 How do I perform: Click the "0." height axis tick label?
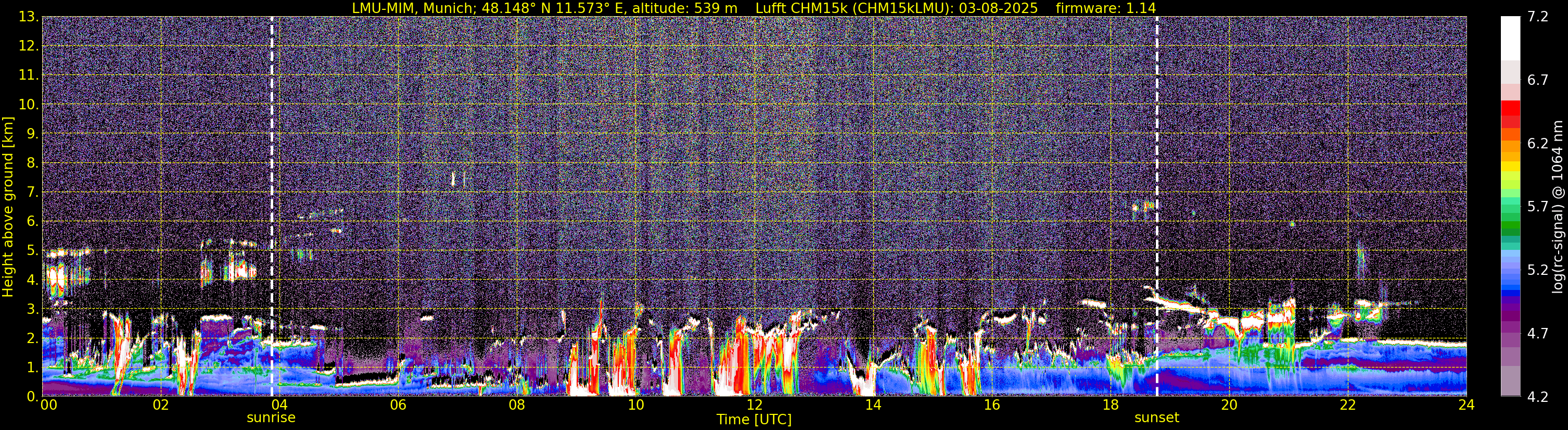pyautogui.click(x=33, y=397)
